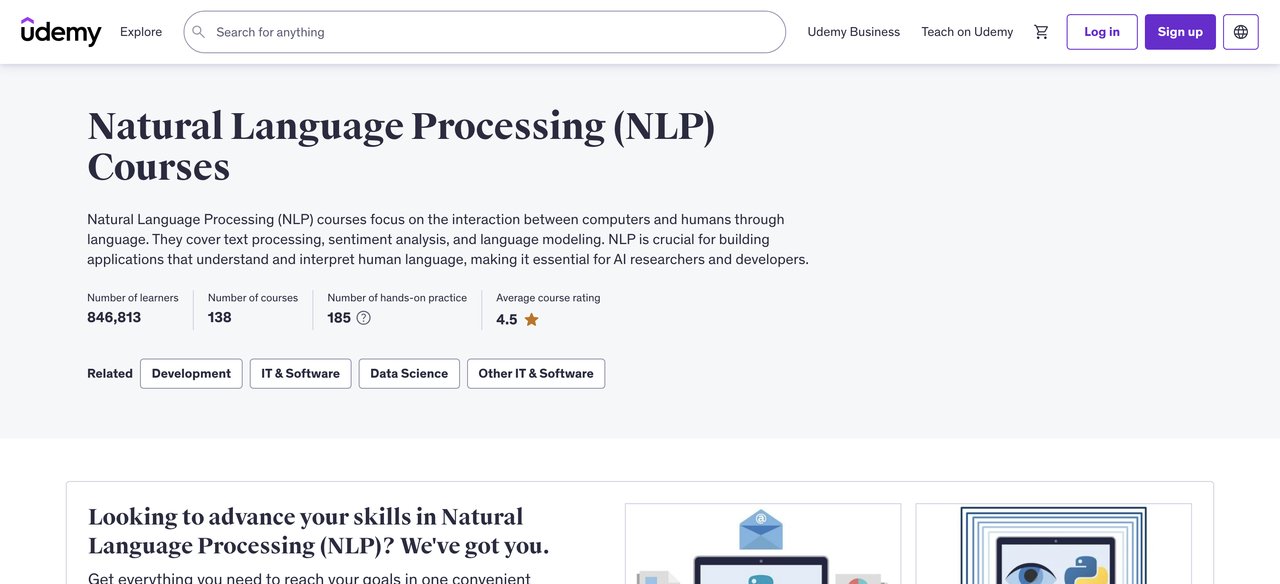
Task: Click the 846,813 learners count
Action: pos(114,318)
